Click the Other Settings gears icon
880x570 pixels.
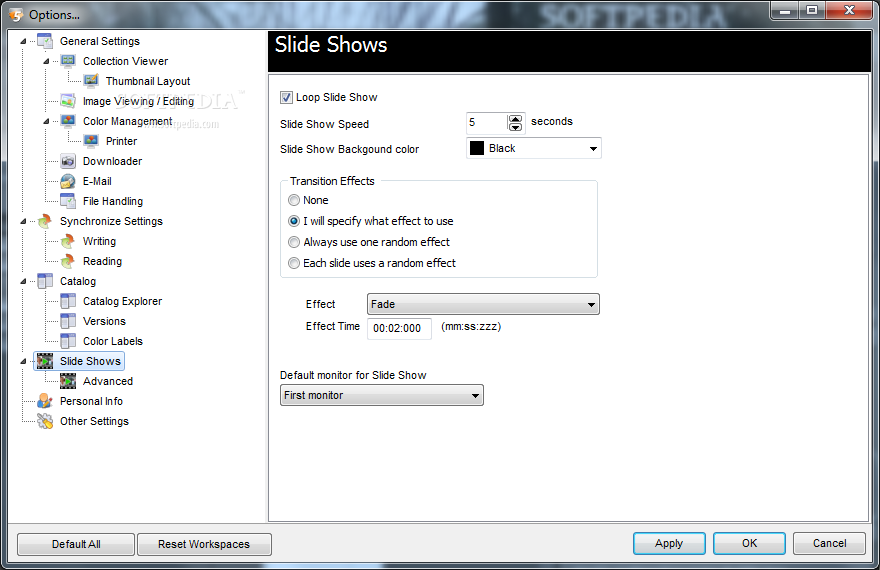pyautogui.click(x=45, y=421)
